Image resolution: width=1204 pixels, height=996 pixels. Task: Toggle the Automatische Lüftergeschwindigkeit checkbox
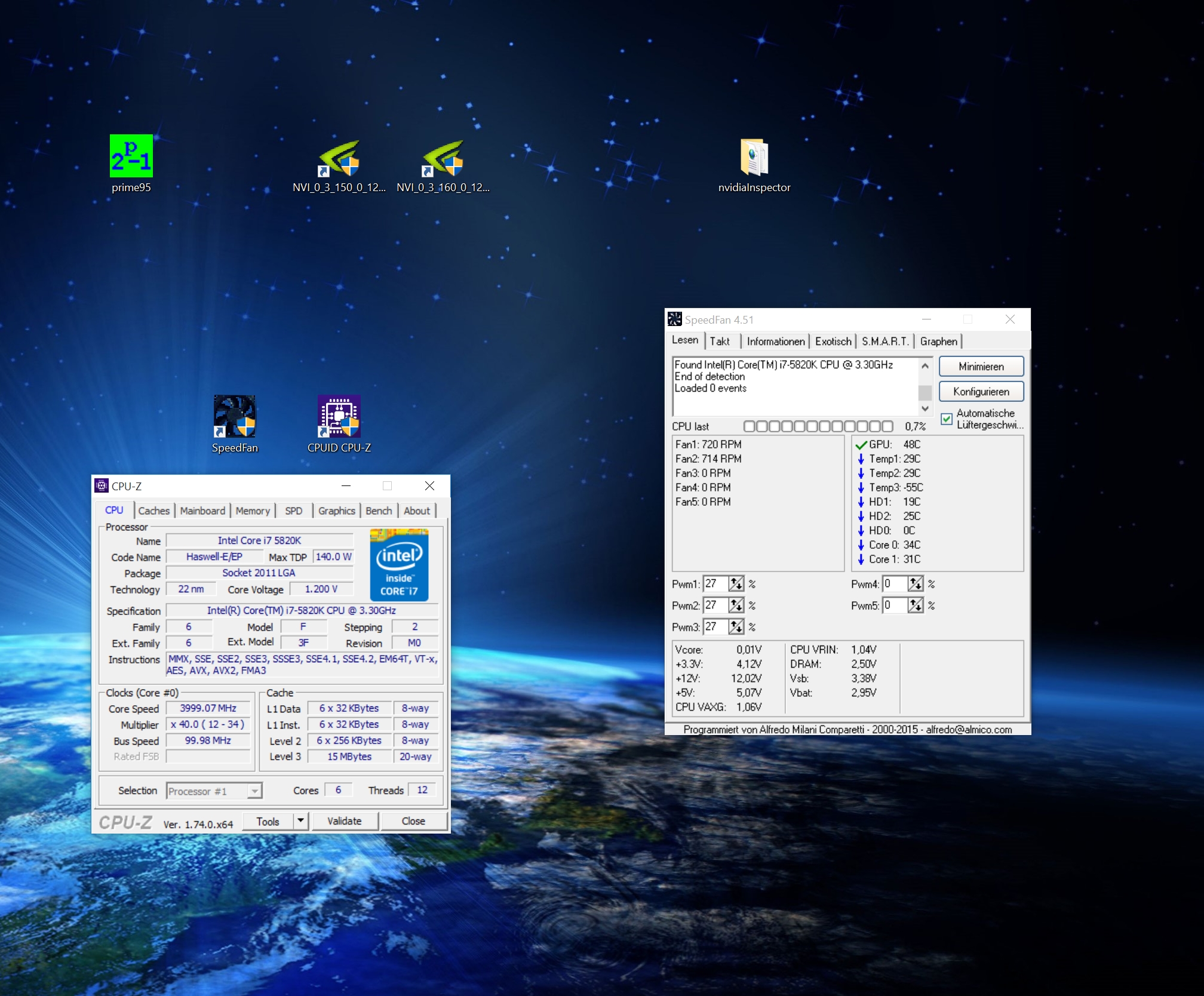[947, 419]
